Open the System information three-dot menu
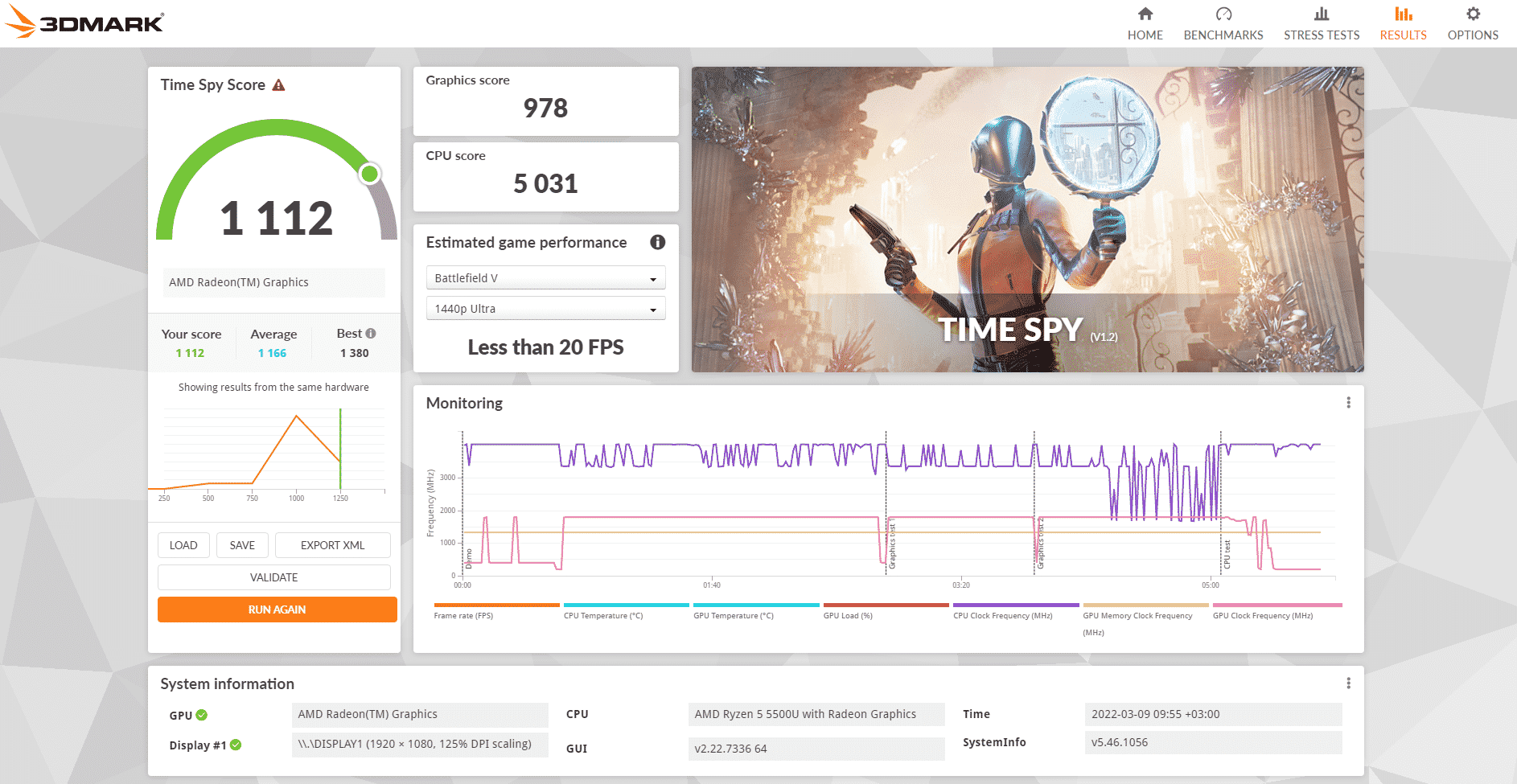This screenshot has height=784, width=1517. pyautogui.click(x=1348, y=683)
